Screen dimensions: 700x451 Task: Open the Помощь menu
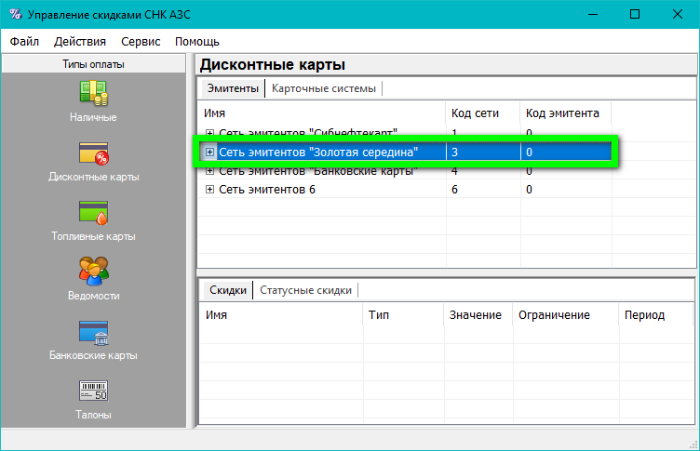tap(197, 42)
